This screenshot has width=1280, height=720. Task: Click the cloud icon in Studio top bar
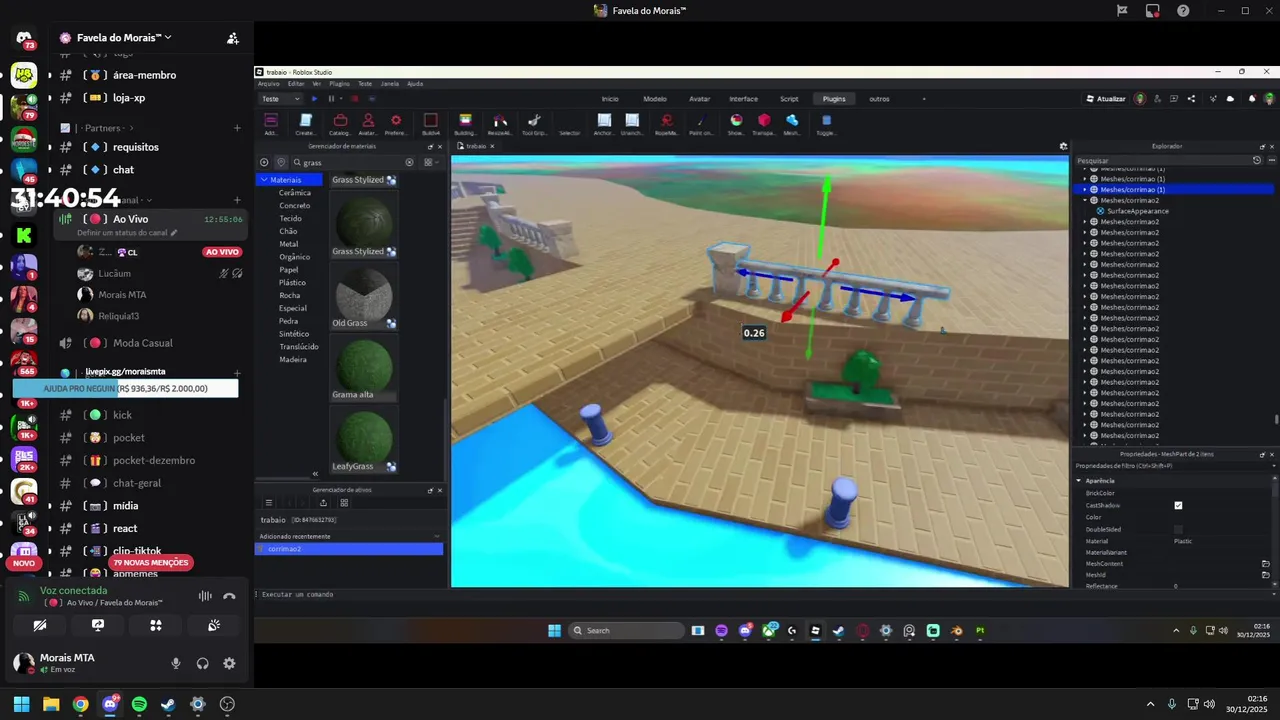1230,99
